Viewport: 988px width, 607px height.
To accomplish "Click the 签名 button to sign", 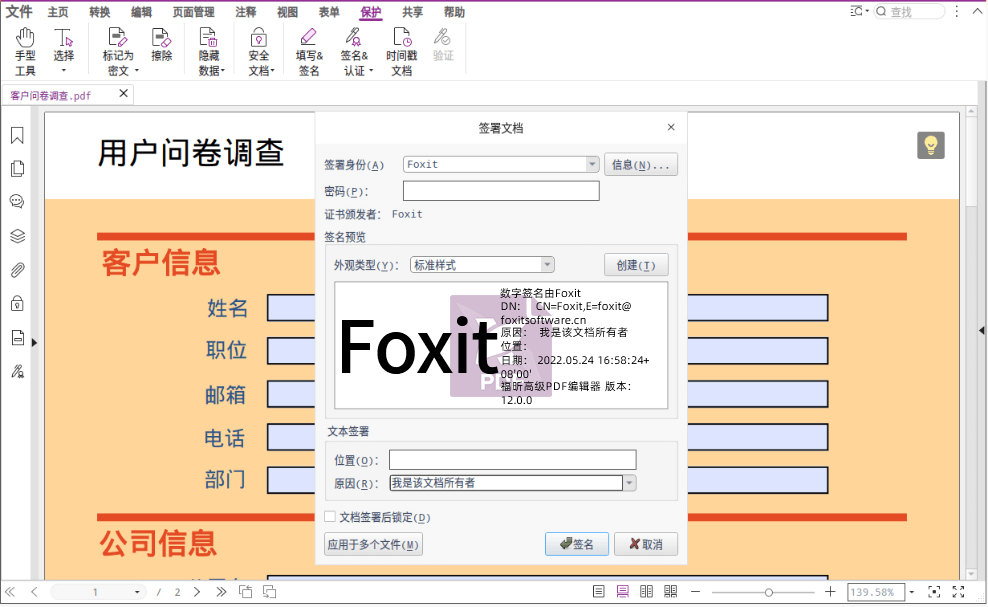I will pos(577,543).
